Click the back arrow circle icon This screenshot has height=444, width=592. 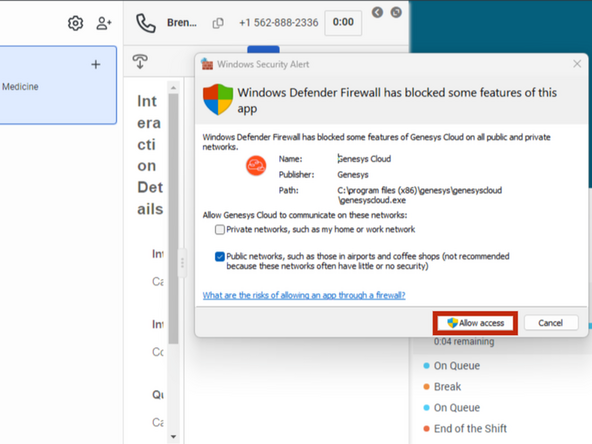pyautogui.click(x=377, y=12)
